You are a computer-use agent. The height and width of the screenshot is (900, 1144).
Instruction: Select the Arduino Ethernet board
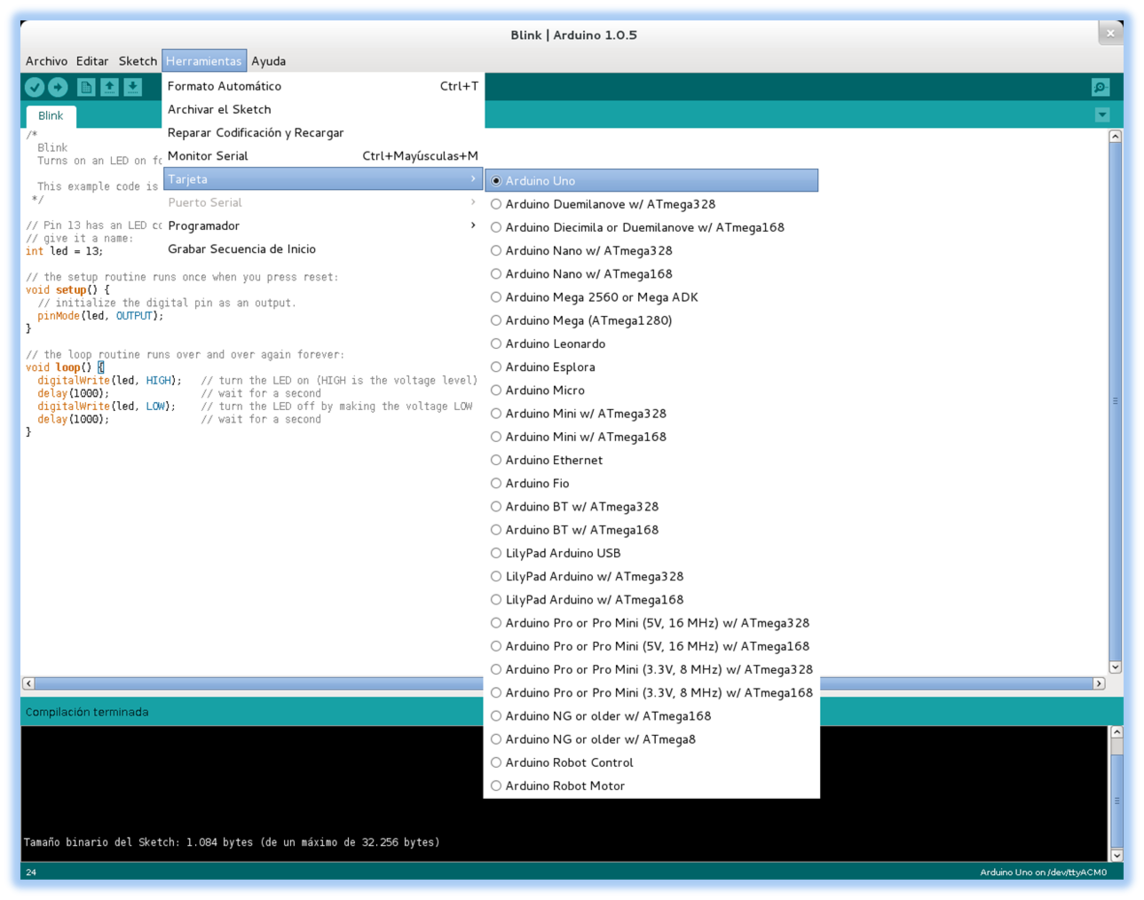(x=652, y=460)
